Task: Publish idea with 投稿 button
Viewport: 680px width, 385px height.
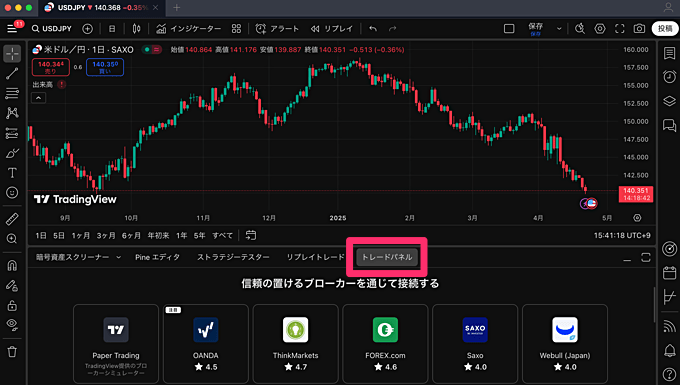Action: 665,29
